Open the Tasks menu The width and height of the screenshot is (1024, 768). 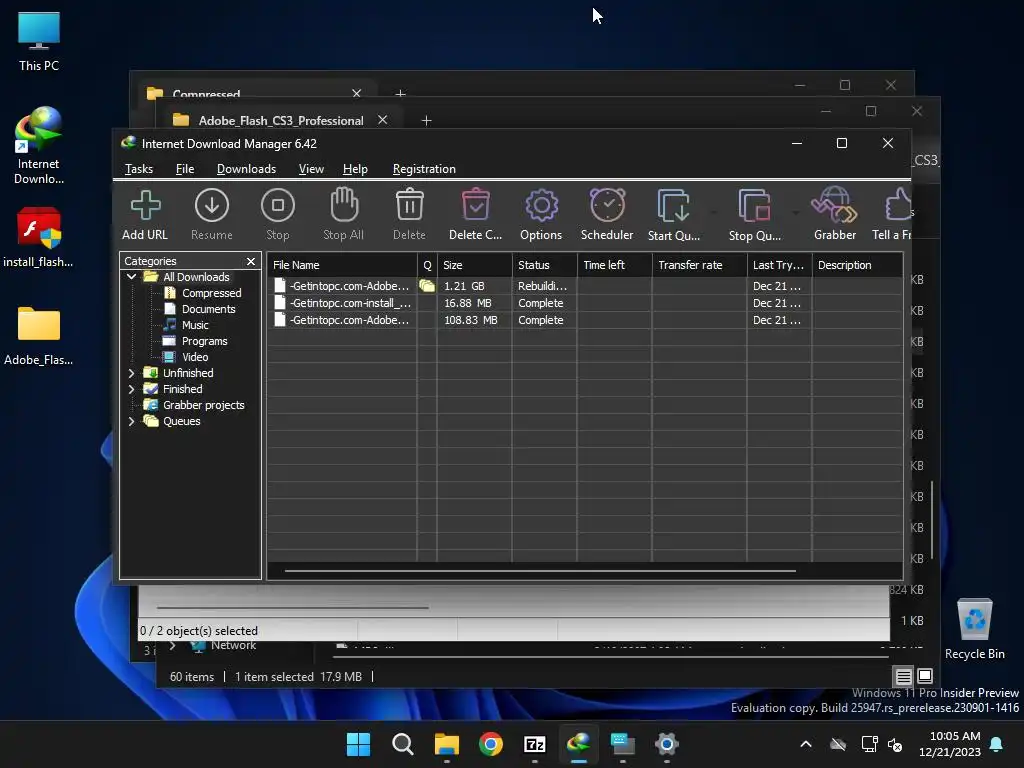[138, 169]
